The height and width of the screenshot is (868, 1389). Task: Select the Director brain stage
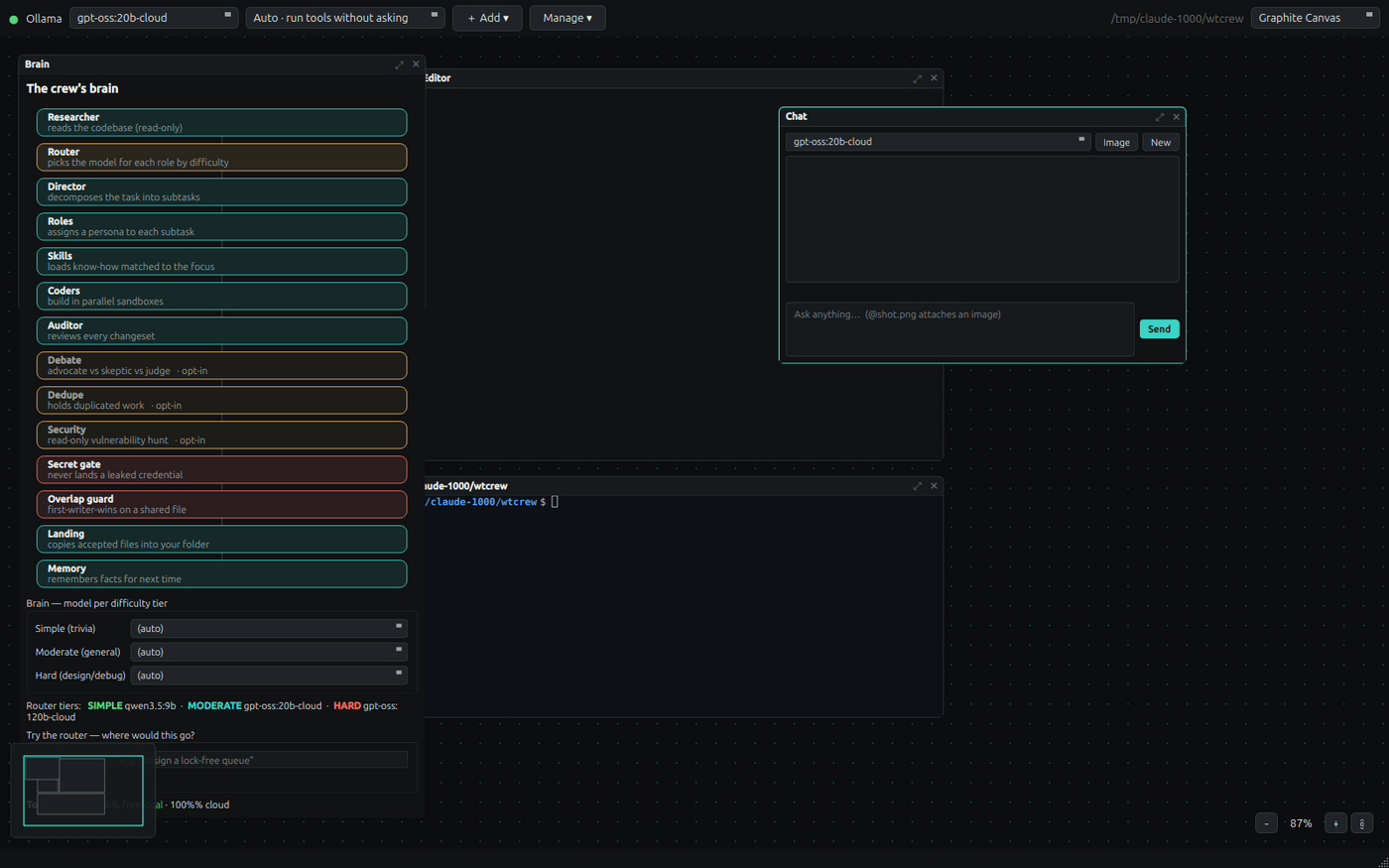coord(222,191)
